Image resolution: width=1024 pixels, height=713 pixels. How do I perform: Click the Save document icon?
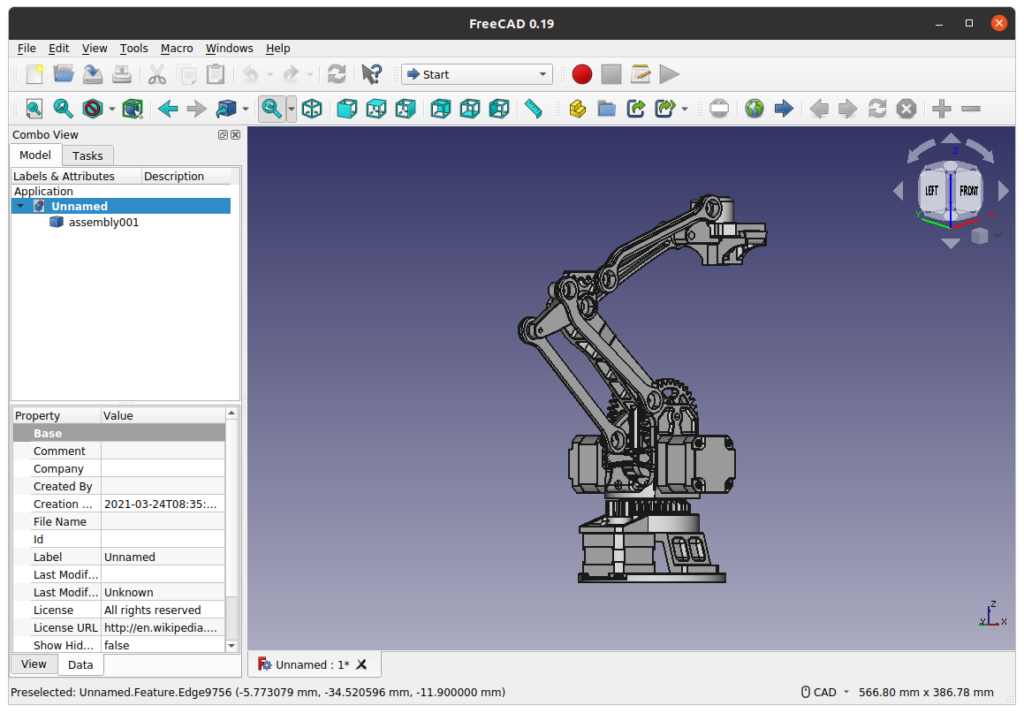pyautogui.click(x=93, y=74)
